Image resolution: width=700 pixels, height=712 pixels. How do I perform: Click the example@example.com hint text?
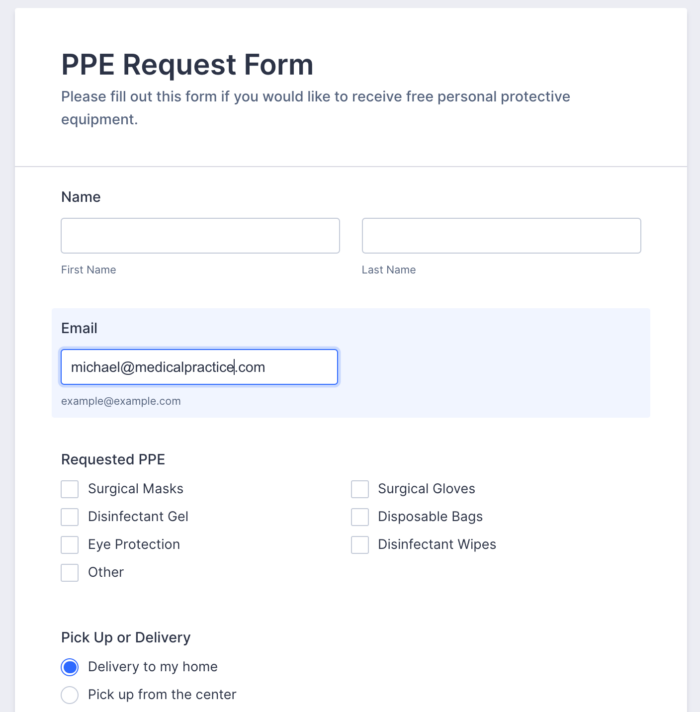click(121, 401)
